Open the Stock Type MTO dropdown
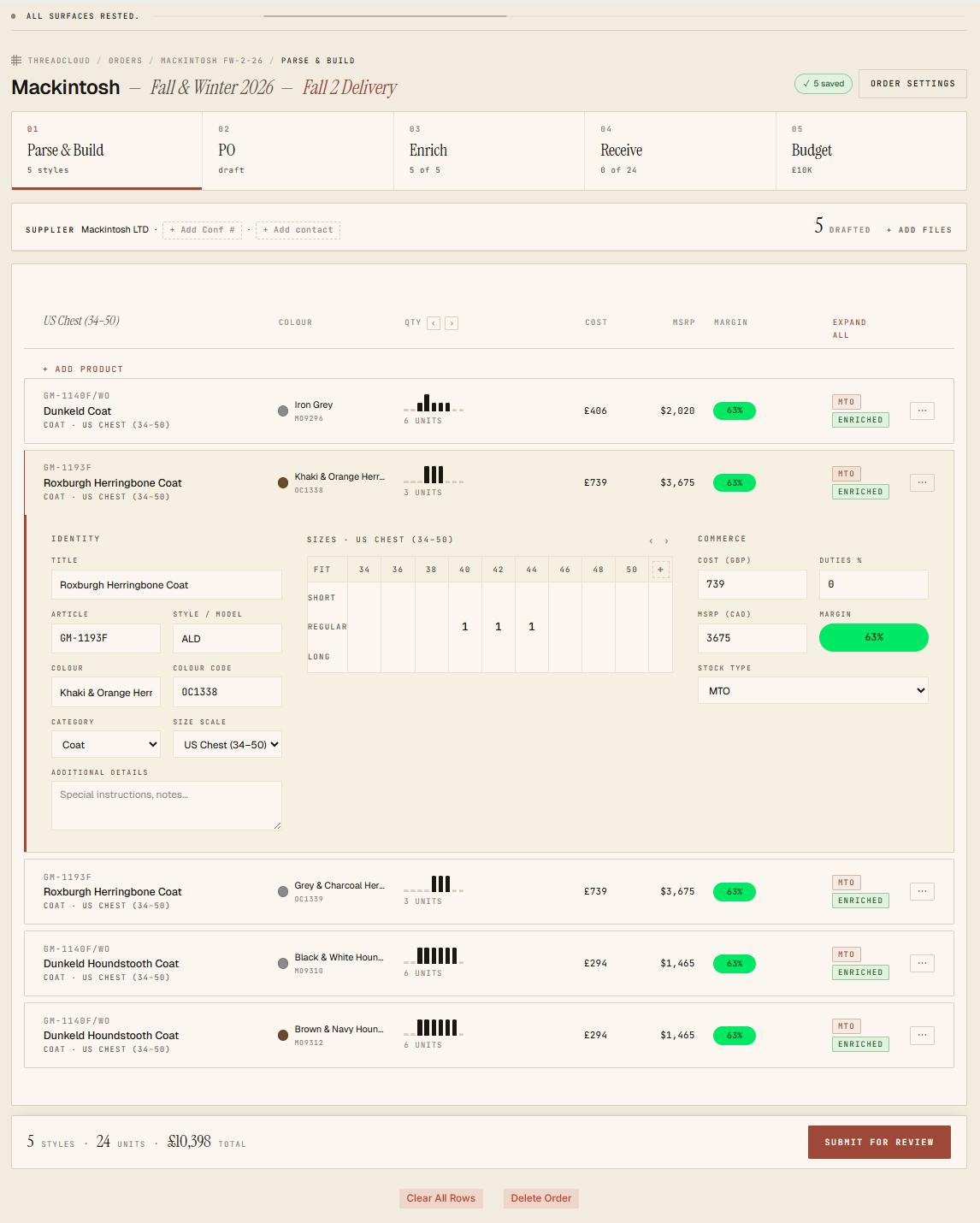 pos(813,690)
